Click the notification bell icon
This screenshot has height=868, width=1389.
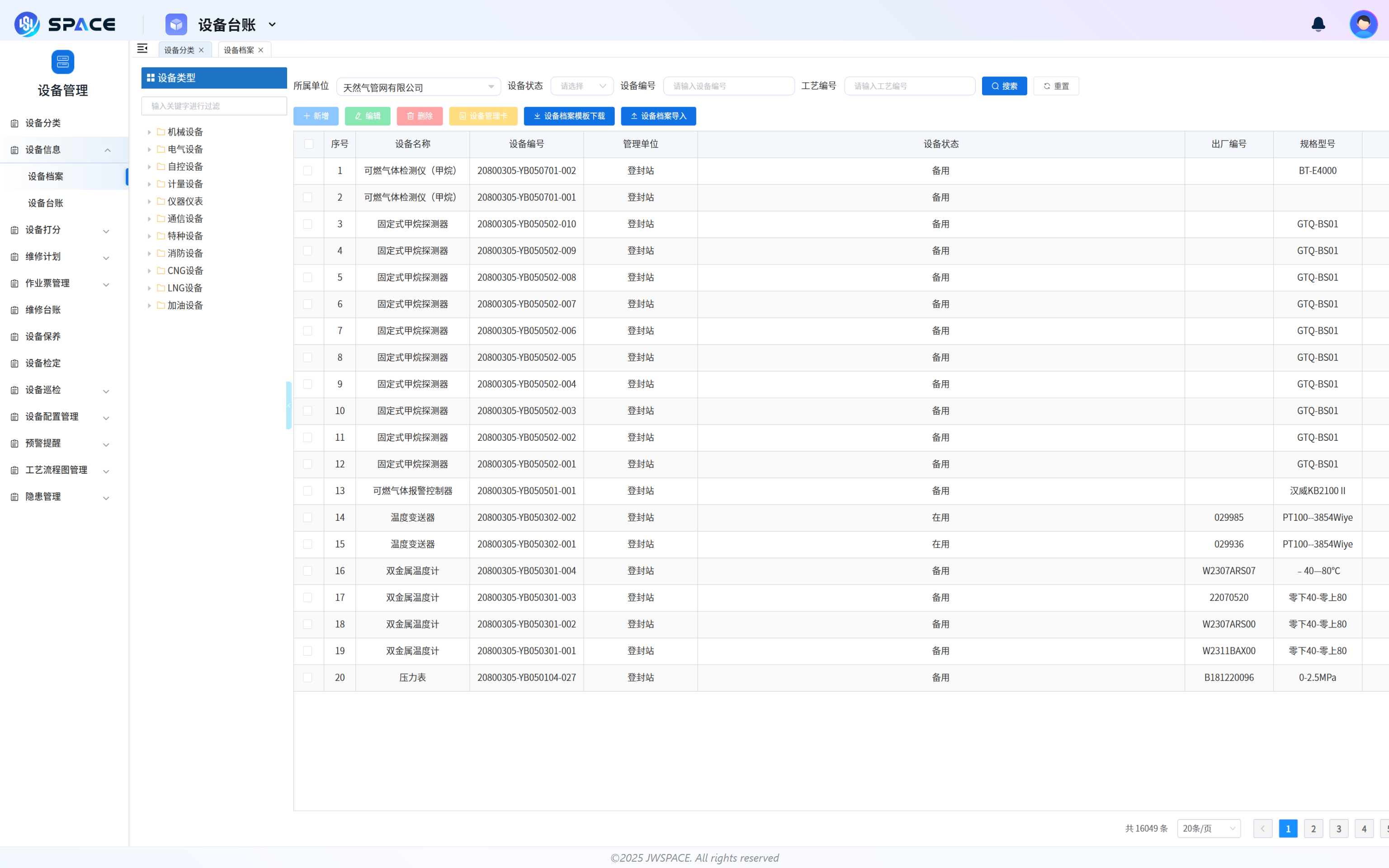pyautogui.click(x=1318, y=24)
